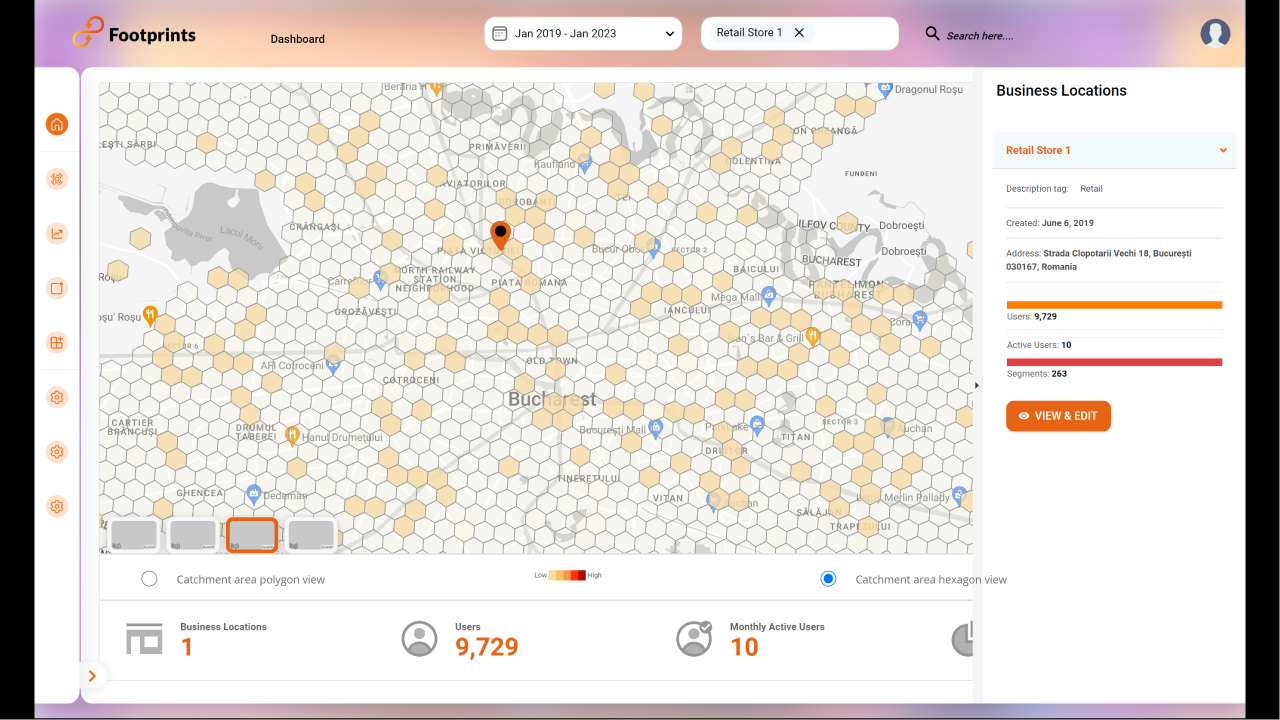The height and width of the screenshot is (720, 1280).
Task: Remove the Retail Store 1 filter chip
Action: [799, 32]
